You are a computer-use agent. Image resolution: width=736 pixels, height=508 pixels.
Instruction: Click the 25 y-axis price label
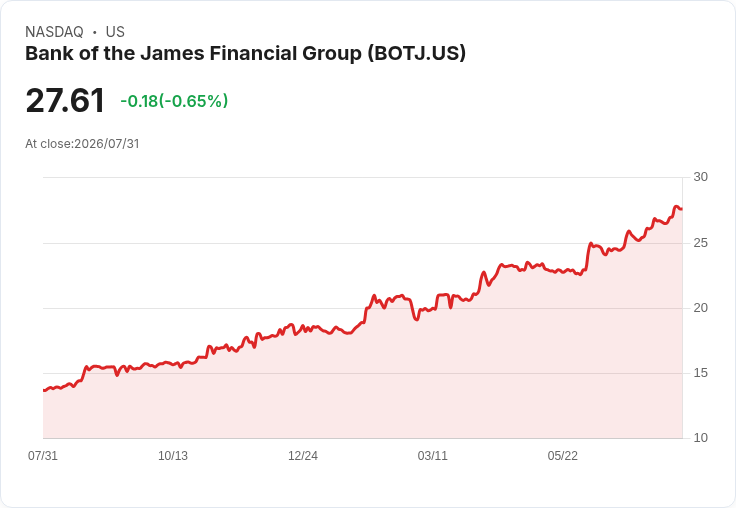pyautogui.click(x=700, y=243)
